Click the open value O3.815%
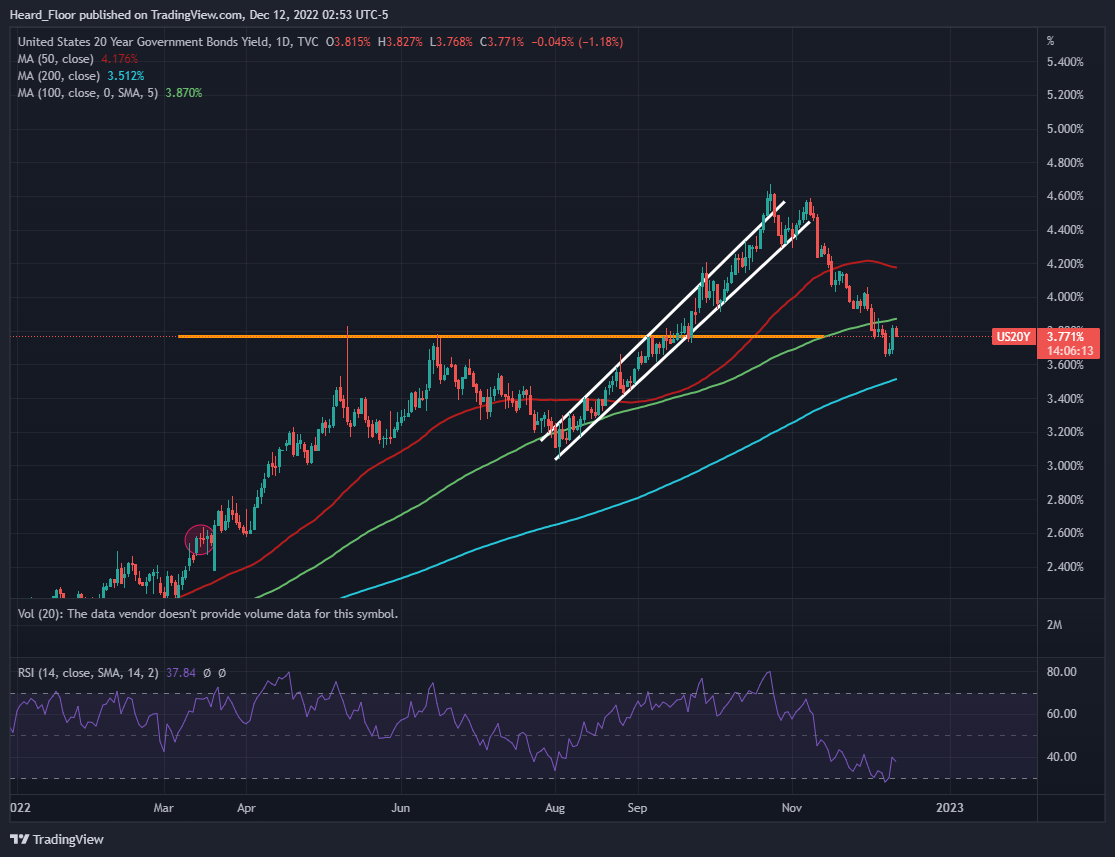 click(x=348, y=42)
